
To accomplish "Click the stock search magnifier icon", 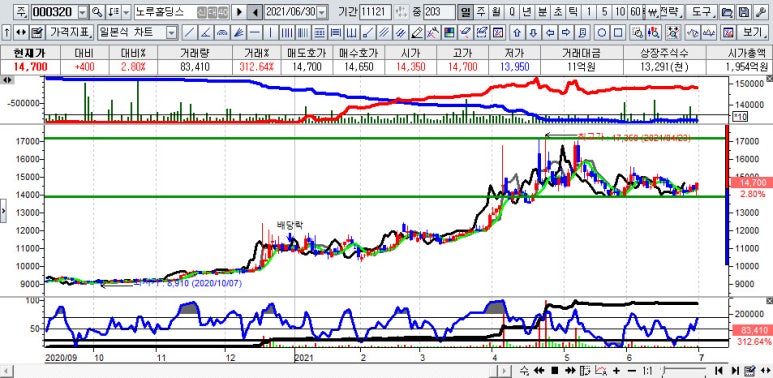I will (x=98, y=11).
